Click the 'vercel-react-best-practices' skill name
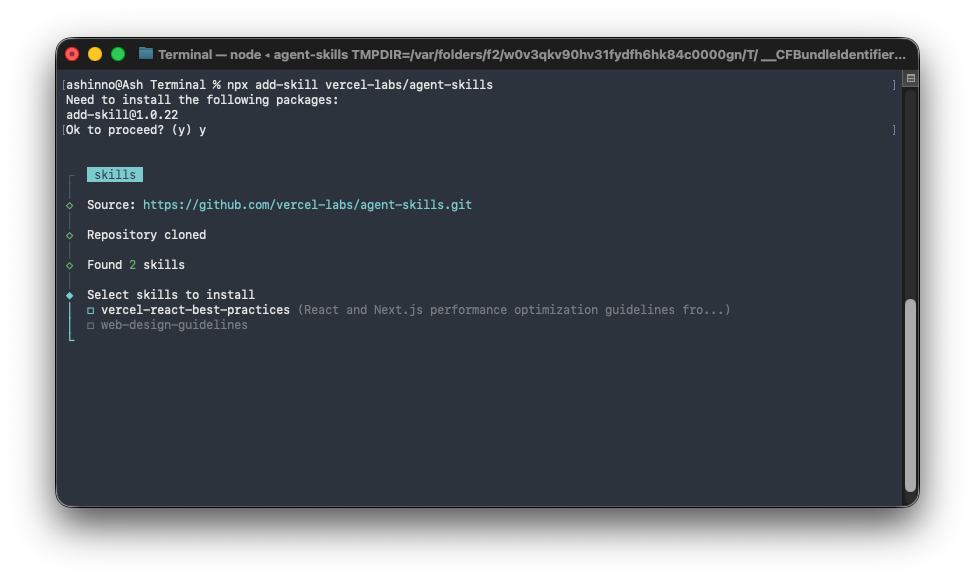Viewport: 975px width, 581px height. 195,310
